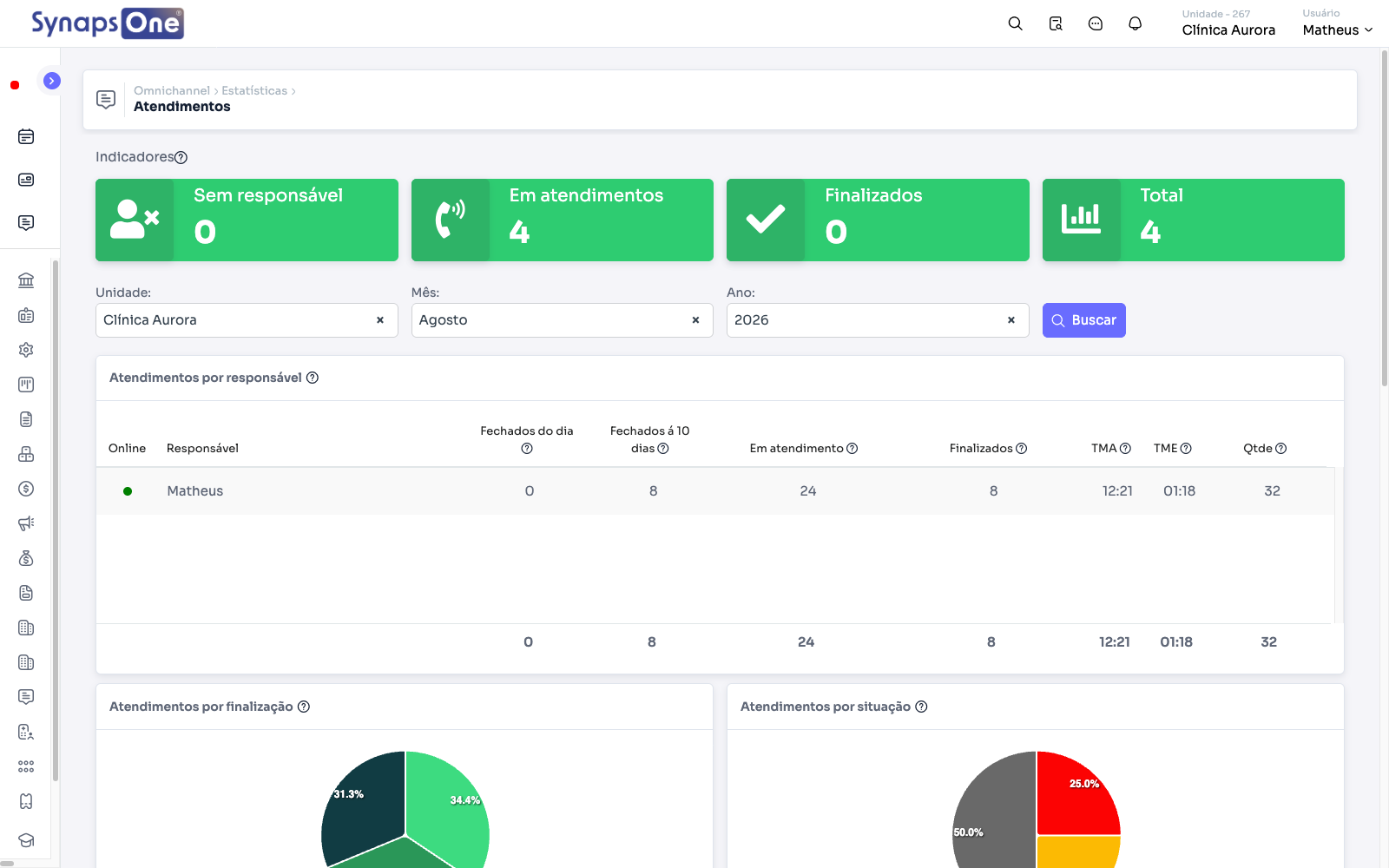Open the dollar coin icon in the sidebar
Image resolution: width=1389 pixels, height=868 pixels.
pyautogui.click(x=26, y=489)
